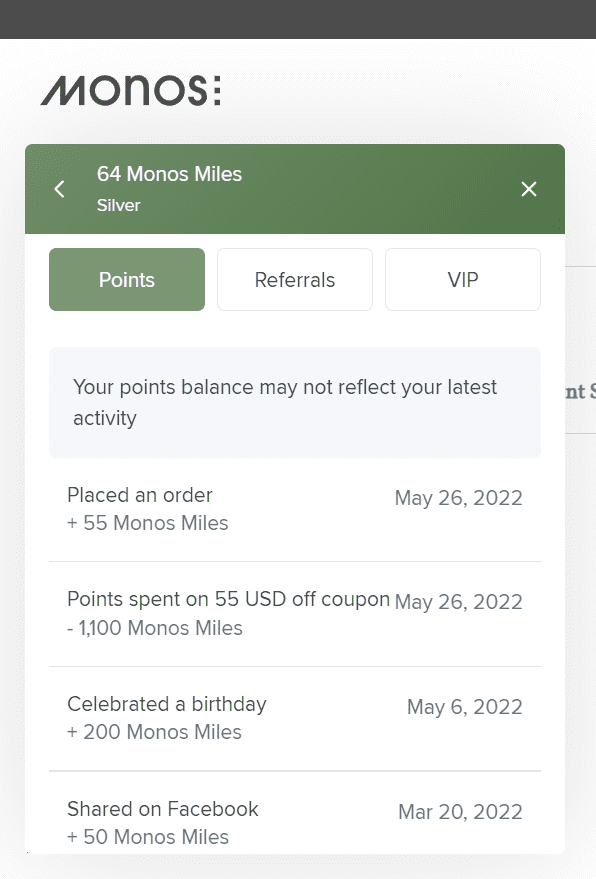596x879 pixels.
Task: Click the 64 Monos Miles header title
Action: 169,174
